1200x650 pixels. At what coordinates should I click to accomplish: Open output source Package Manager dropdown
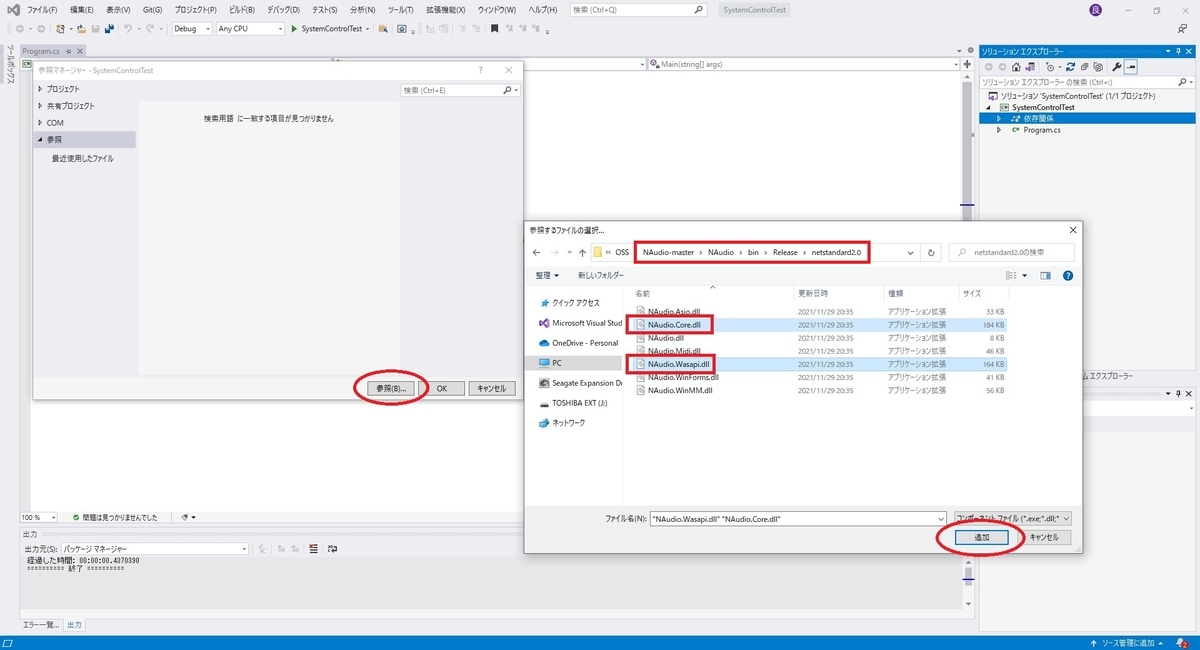154,549
